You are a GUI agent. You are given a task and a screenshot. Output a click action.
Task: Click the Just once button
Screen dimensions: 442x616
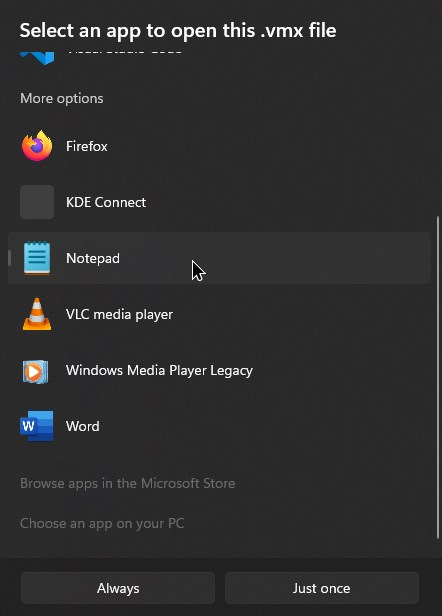[322, 588]
